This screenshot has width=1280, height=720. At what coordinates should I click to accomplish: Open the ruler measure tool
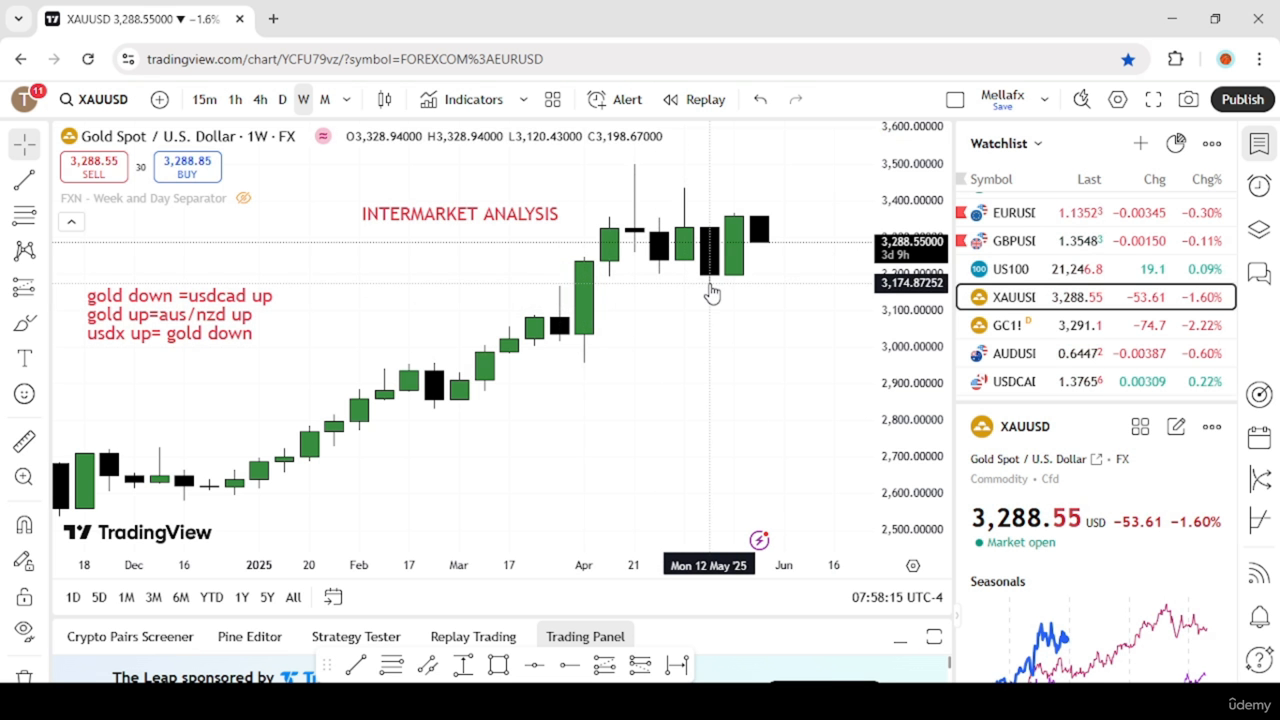[25, 441]
